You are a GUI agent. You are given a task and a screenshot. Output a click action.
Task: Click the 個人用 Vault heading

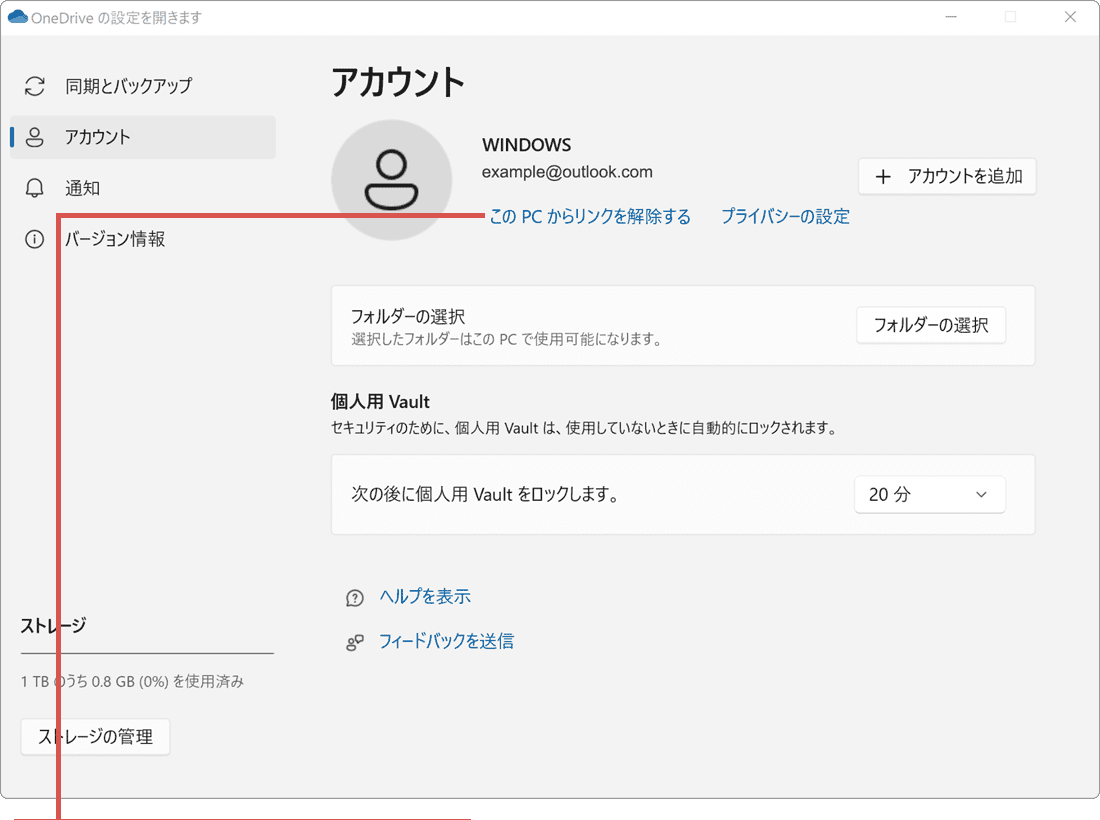click(380, 402)
